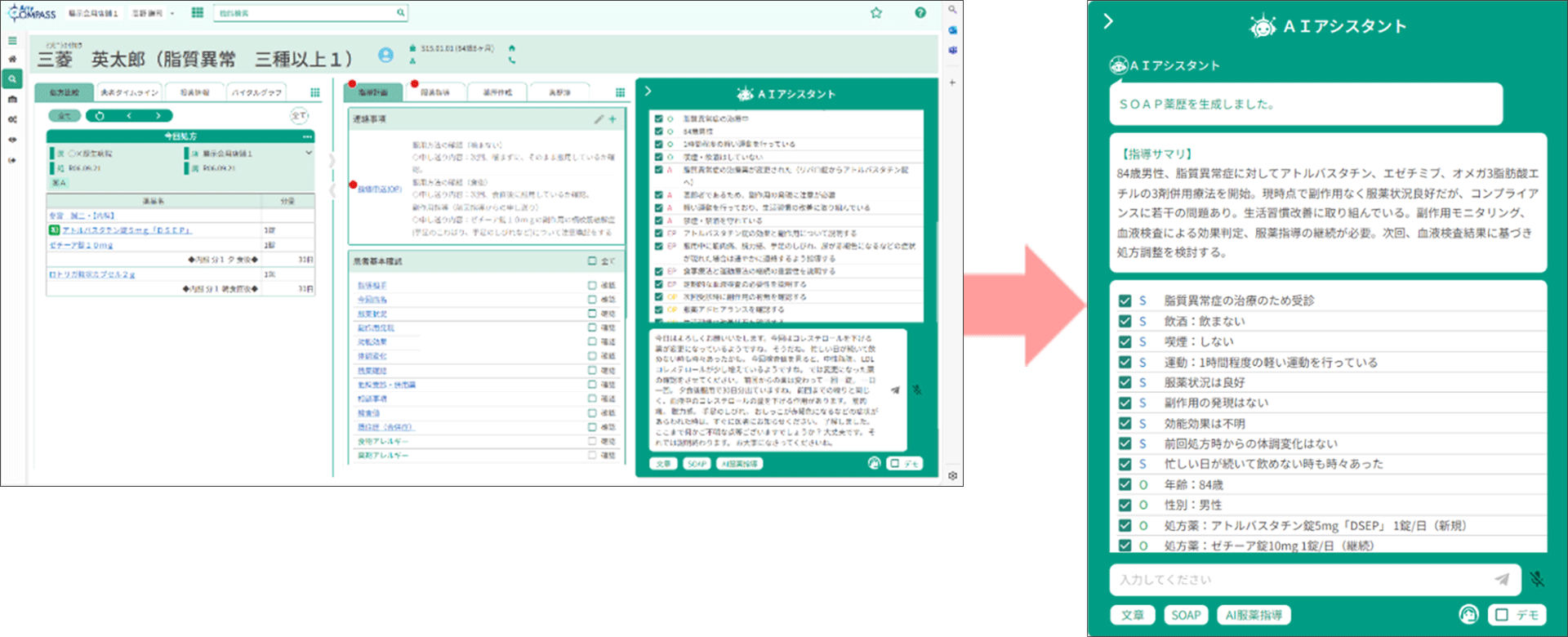Image resolution: width=1568 pixels, height=637 pixels.
Task: Switch to the 患者タイムライン tab
Action: tap(129, 92)
